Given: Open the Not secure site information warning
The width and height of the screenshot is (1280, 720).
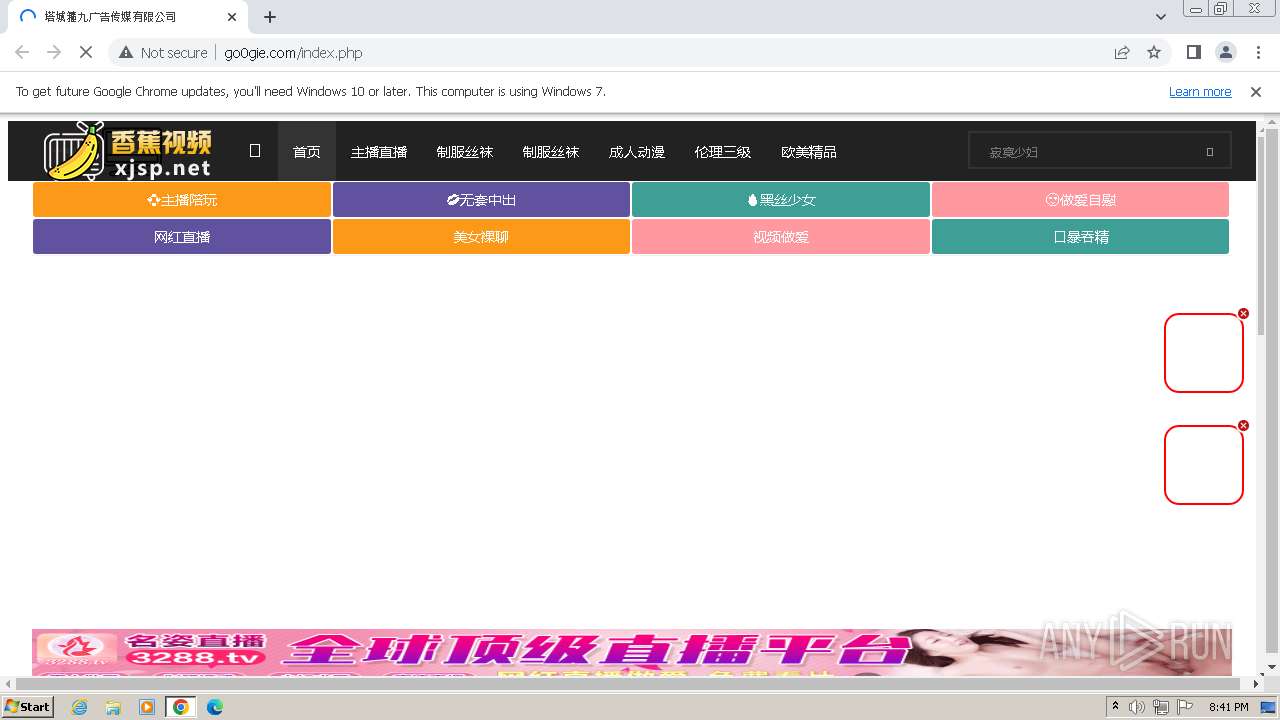Looking at the screenshot, I should click(163, 52).
